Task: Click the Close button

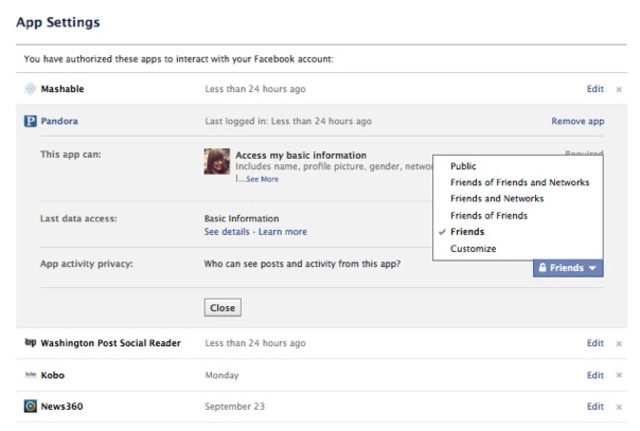Action: coord(222,307)
